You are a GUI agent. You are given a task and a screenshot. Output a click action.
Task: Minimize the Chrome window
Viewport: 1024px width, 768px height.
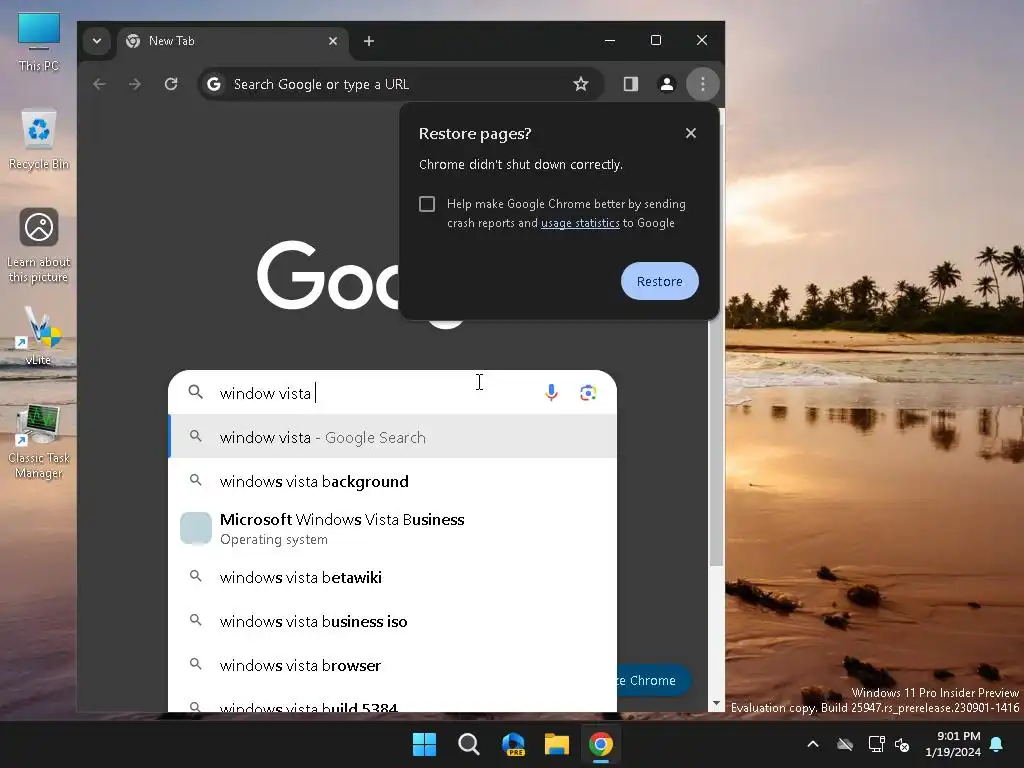pyautogui.click(x=610, y=40)
